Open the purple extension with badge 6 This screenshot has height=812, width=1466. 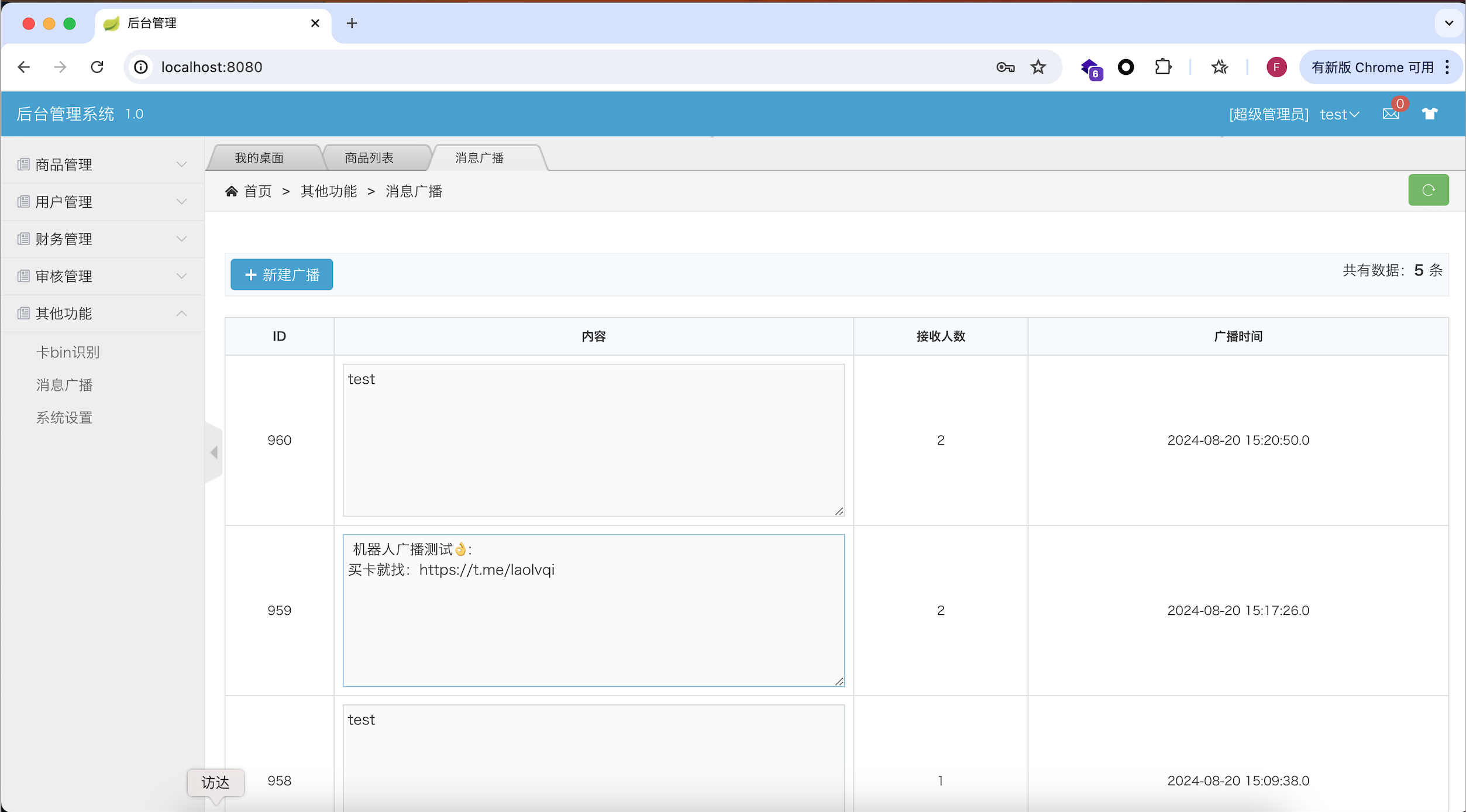click(1091, 68)
